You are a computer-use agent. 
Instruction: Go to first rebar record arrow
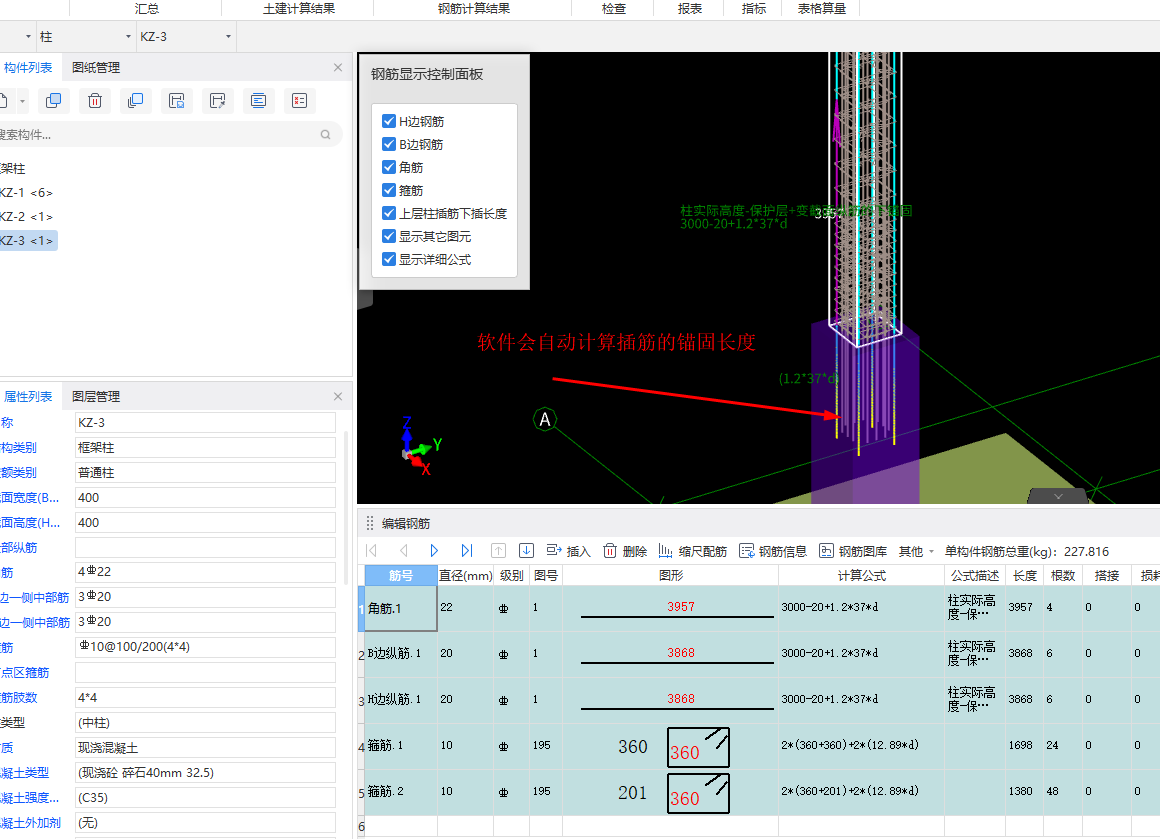tap(372, 550)
